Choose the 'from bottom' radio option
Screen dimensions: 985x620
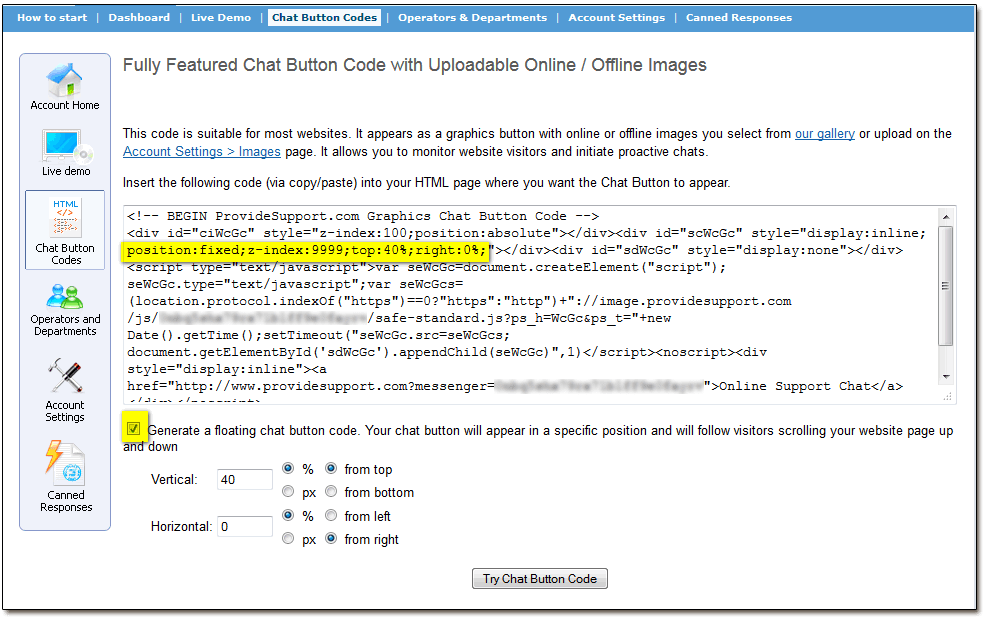(331, 491)
